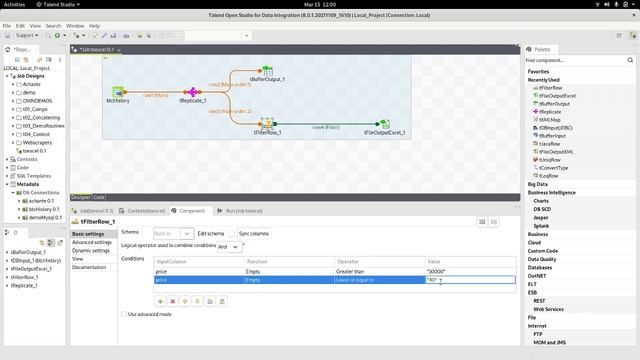Choose tLogRow from the palette
Viewport: 640px width, 360px height.
tap(548, 176)
